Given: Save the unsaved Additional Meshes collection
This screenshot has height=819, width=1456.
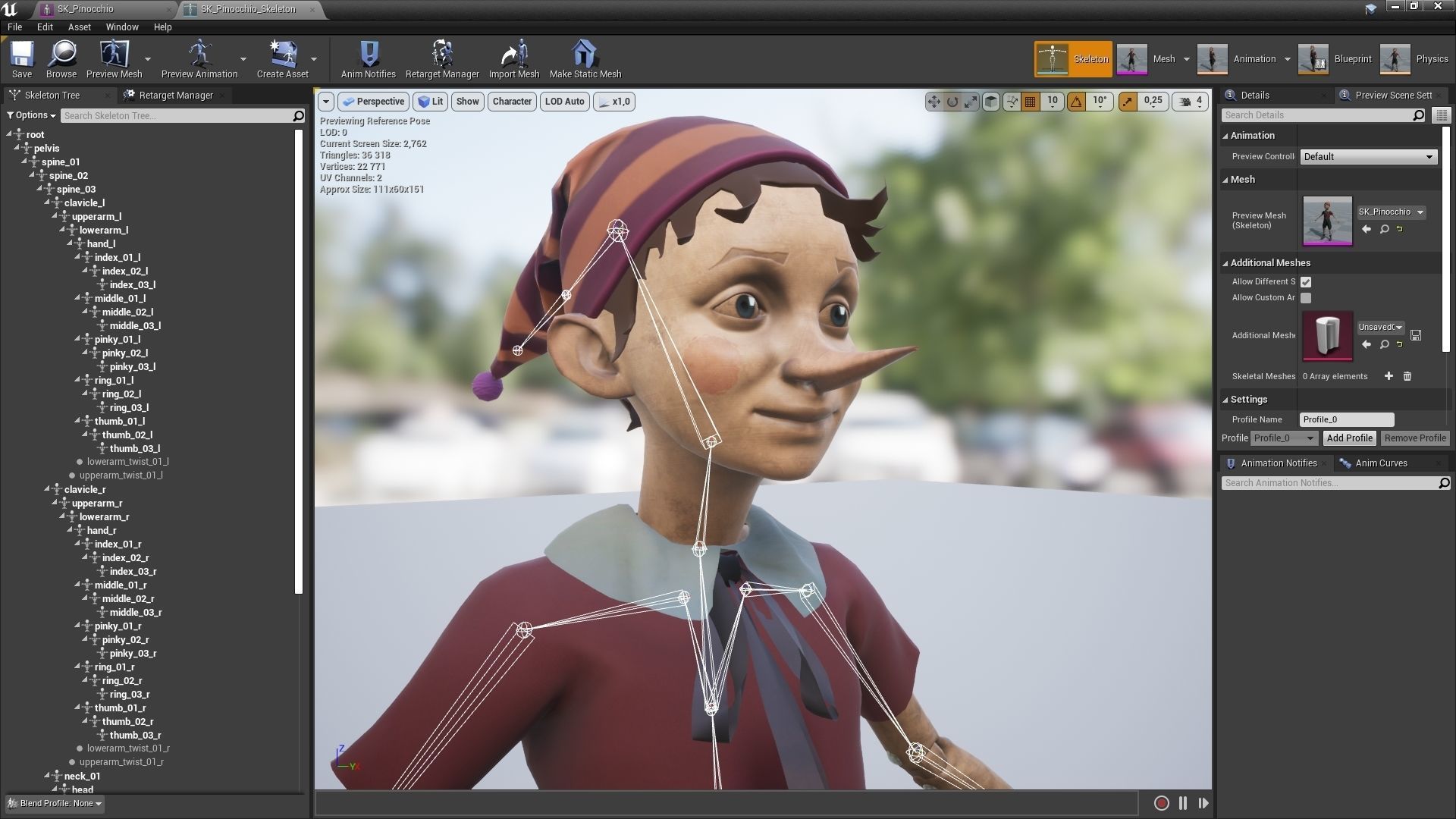Looking at the screenshot, I should [x=1416, y=334].
